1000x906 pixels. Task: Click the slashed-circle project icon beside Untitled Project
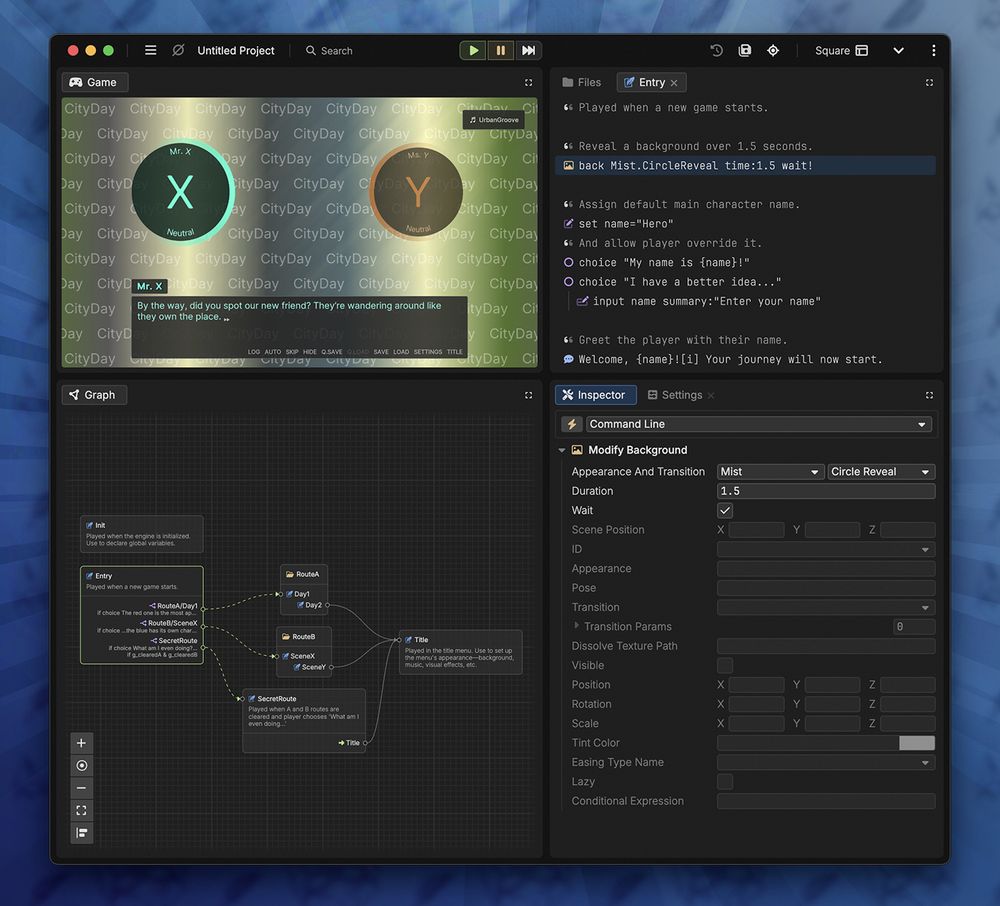(x=178, y=50)
